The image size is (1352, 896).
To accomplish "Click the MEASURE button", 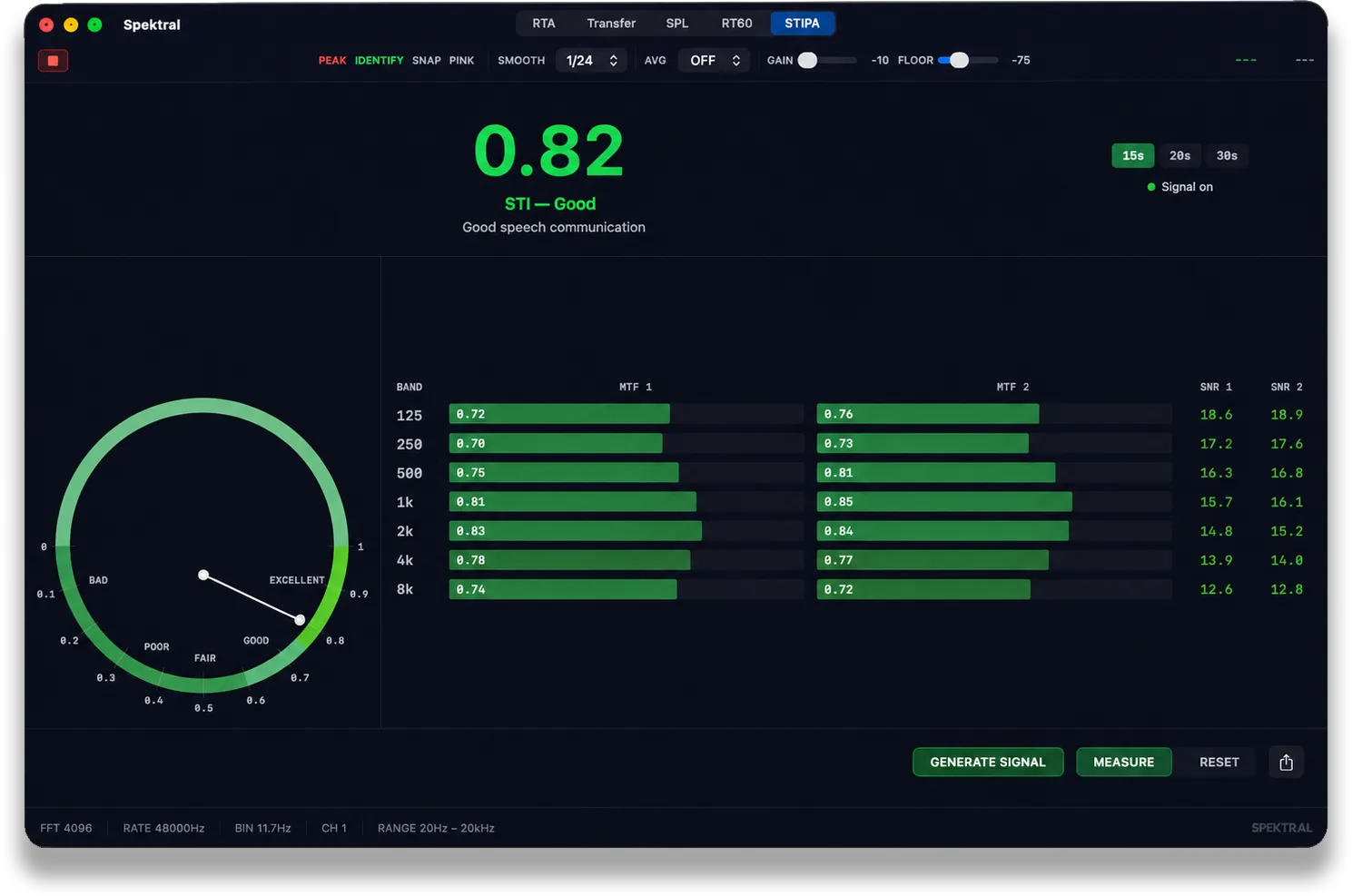I will coord(1123,763).
